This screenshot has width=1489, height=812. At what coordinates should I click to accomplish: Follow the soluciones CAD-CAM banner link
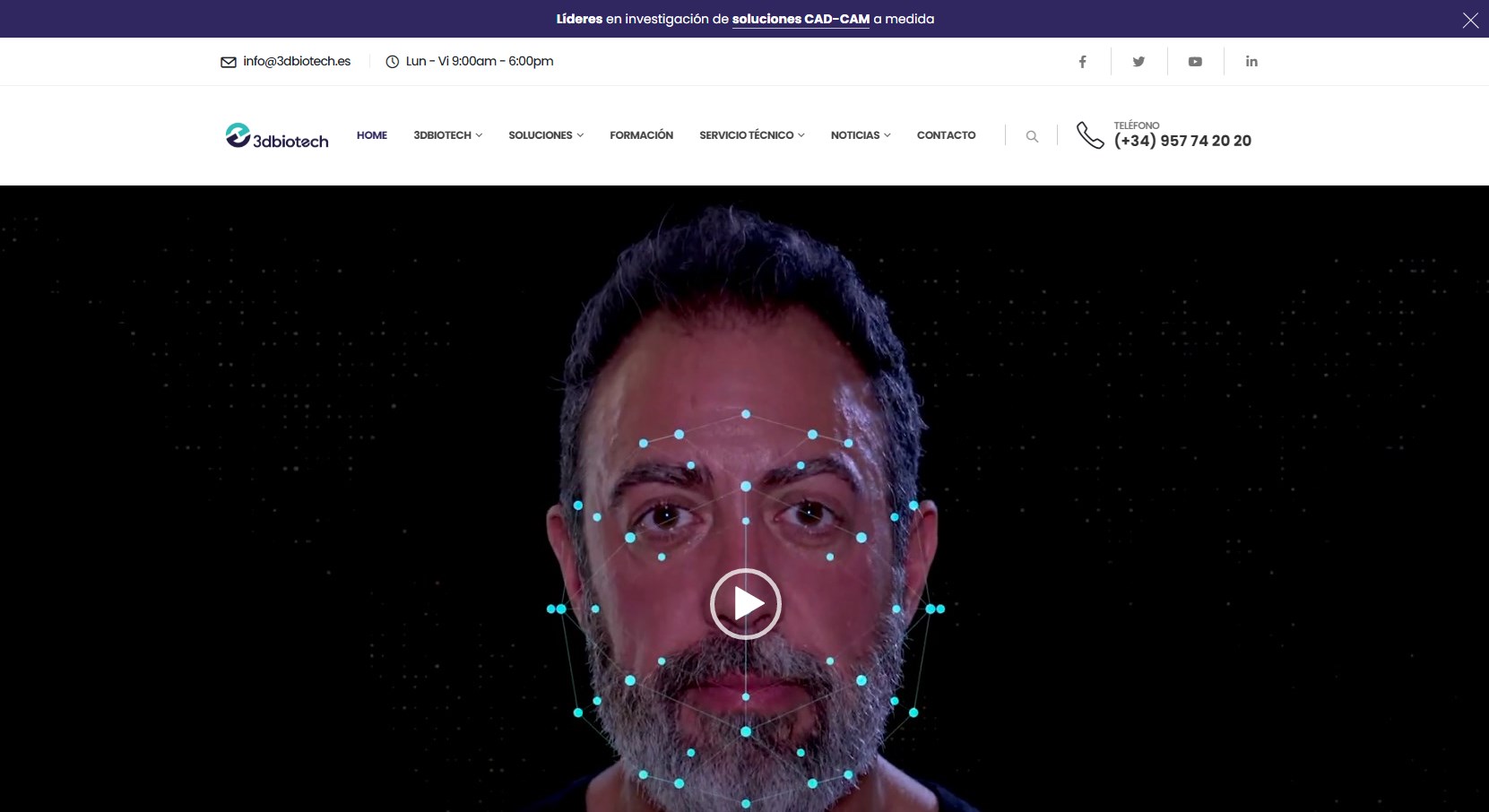(801, 19)
